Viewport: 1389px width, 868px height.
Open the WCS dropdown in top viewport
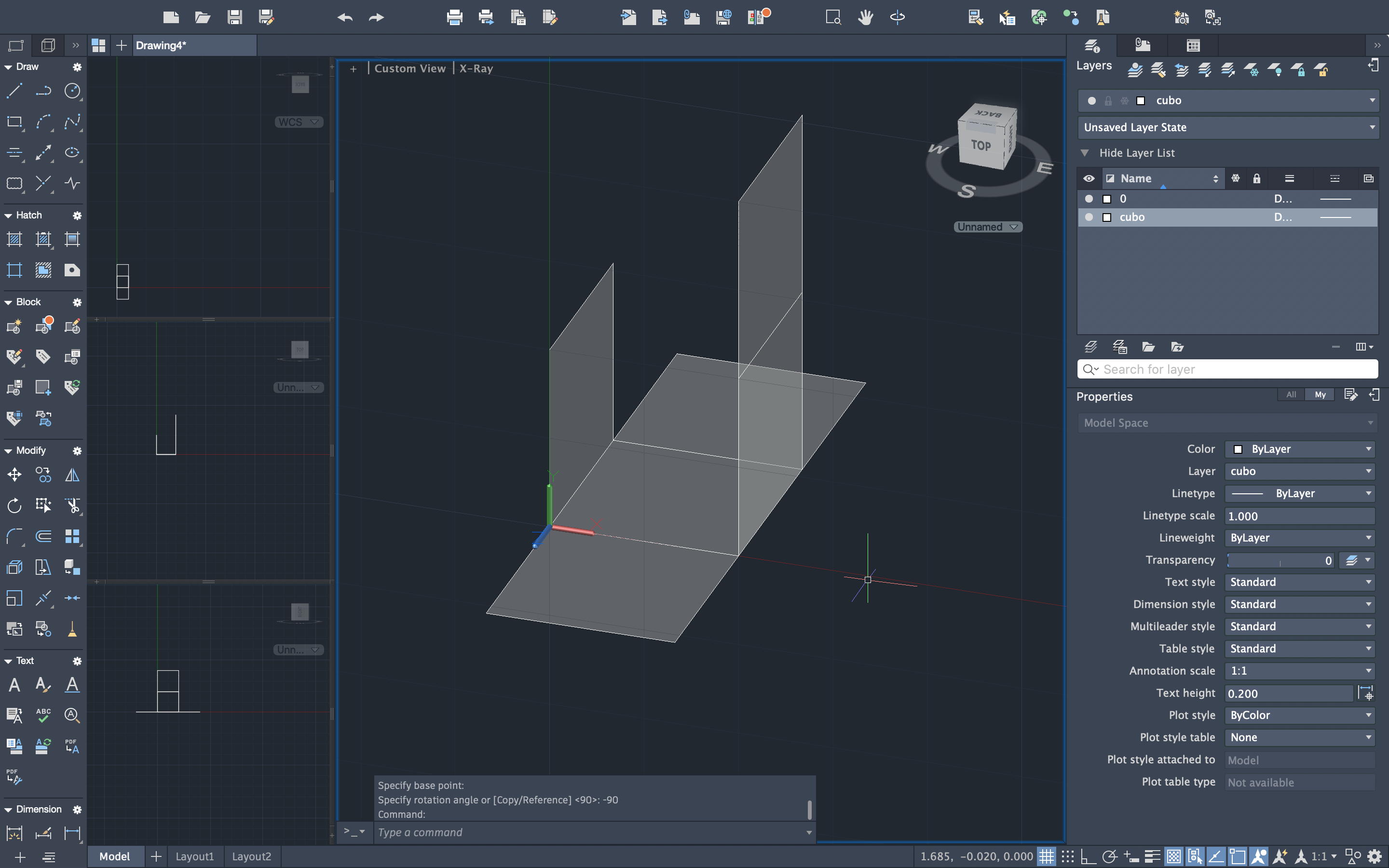point(299,122)
